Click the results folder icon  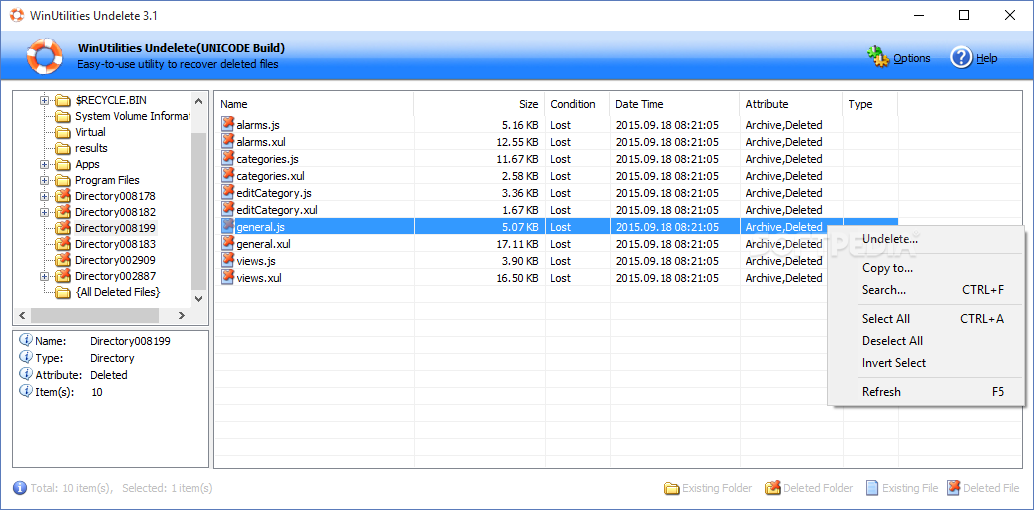(x=63, y=148)
